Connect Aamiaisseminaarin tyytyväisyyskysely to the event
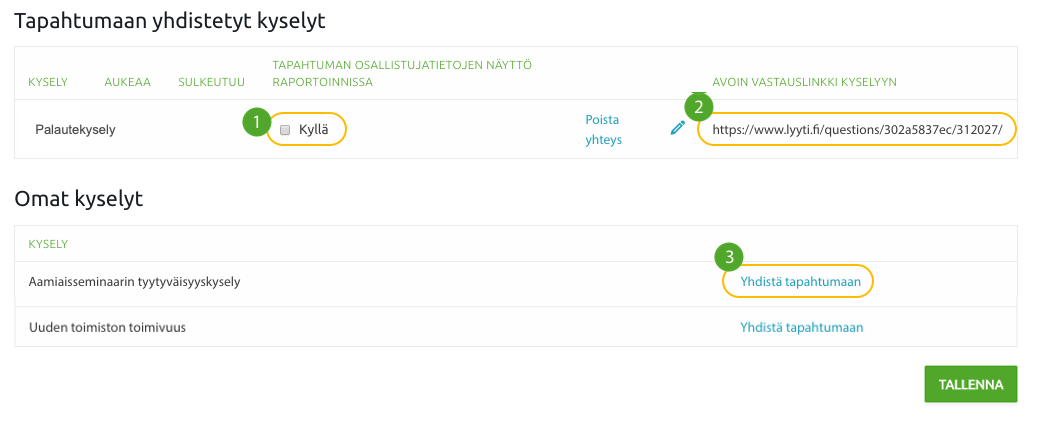Image resolution: width=1044 pixels, height=424 pixels. coord(800,282)
